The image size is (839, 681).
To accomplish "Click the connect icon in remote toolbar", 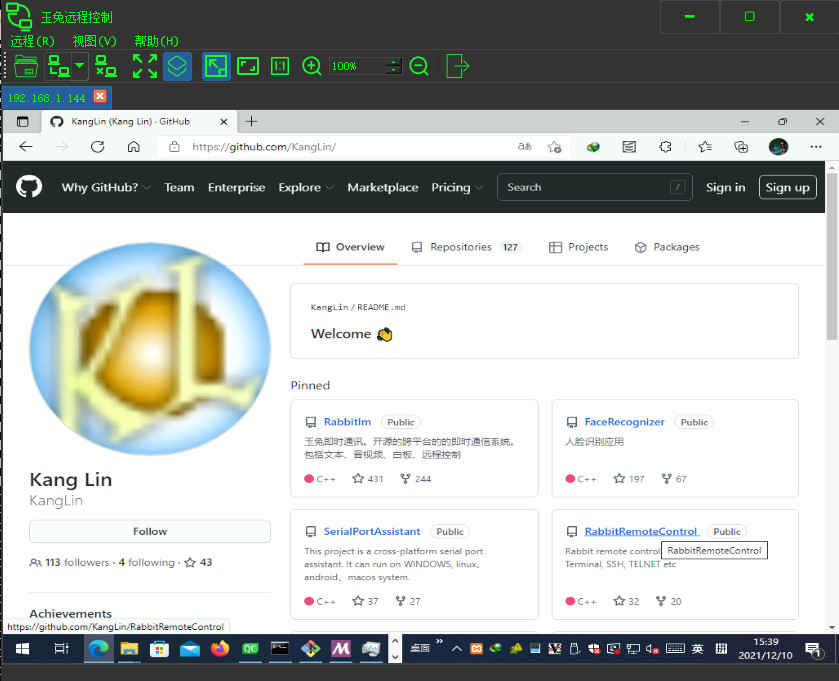I will pyautogui.click(x=58, y=66).
